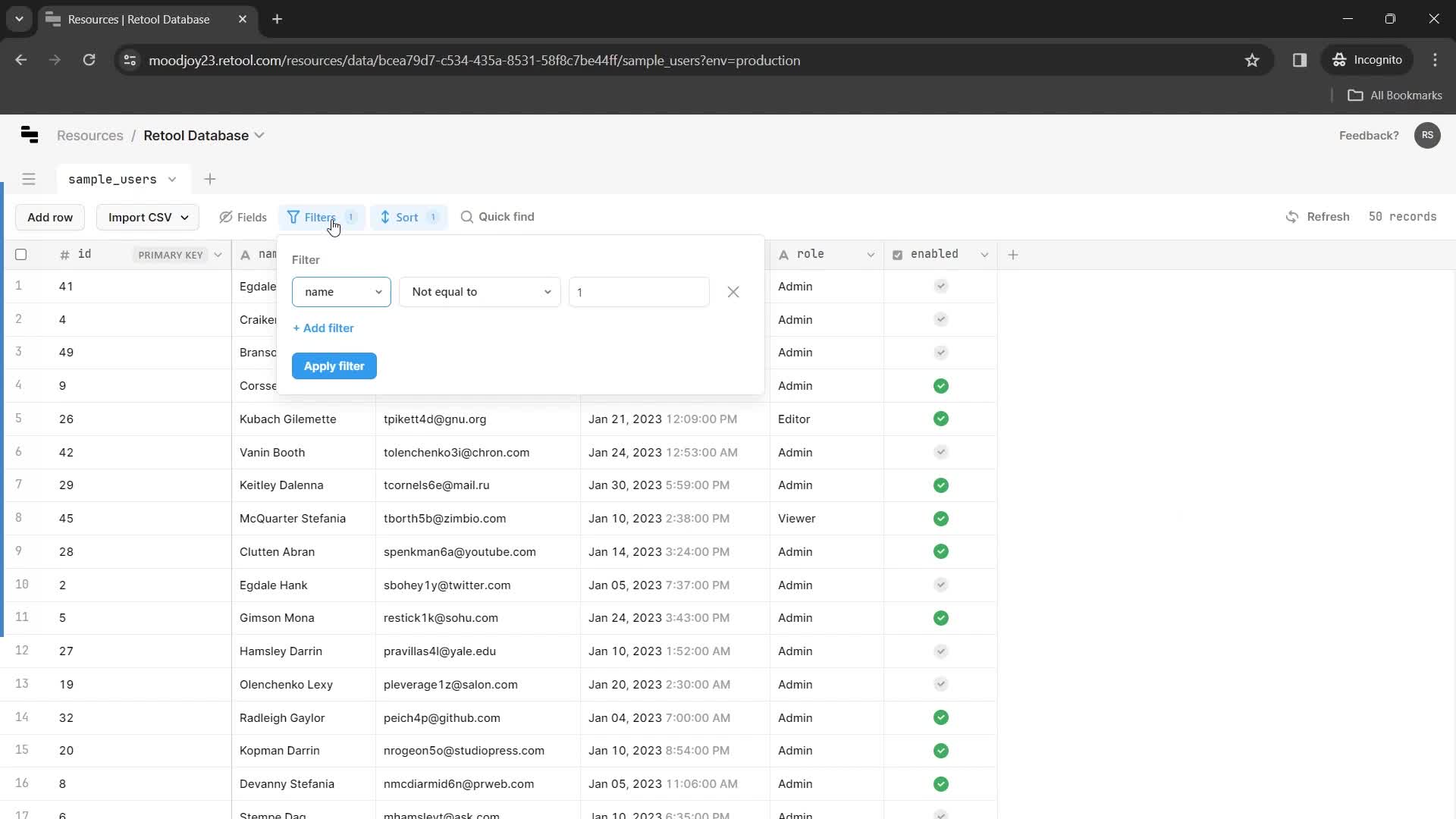Add a new column with plus icon
This screenshot has width=1456, height=819.
(x=1013, y=255)
